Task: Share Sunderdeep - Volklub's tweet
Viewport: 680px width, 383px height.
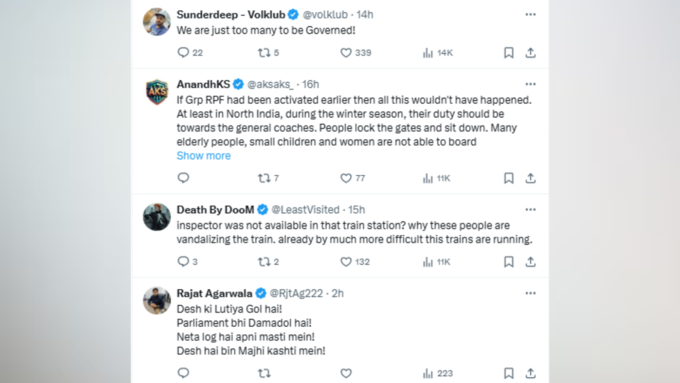Action: [530, 53]
